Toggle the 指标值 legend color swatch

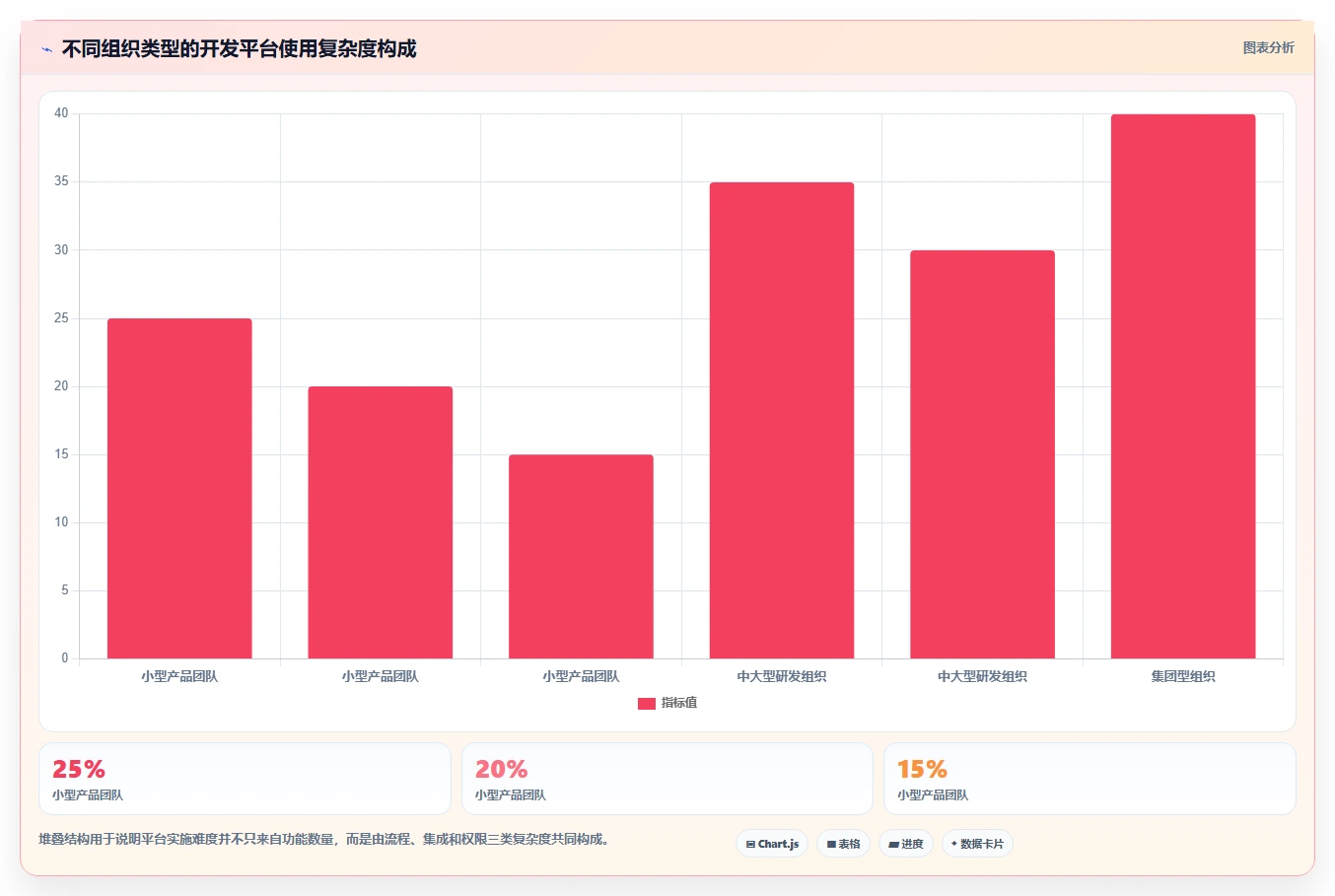(647, 703)
